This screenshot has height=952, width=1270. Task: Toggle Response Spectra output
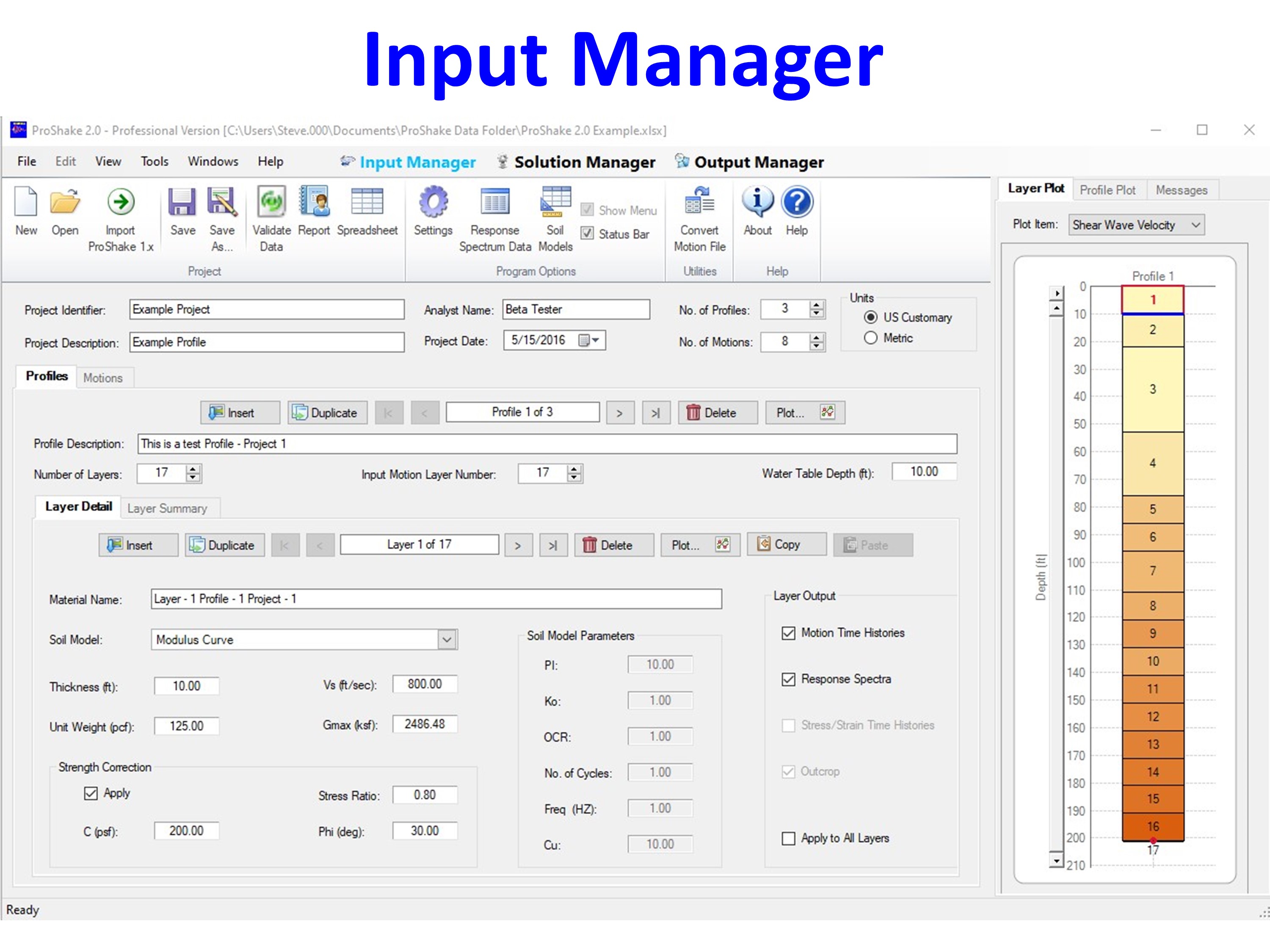tap(788, 680)
